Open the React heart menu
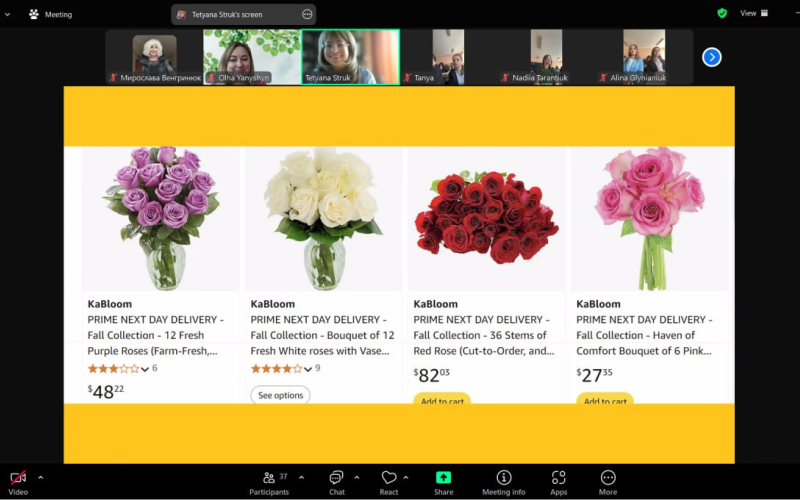800x500 pixels. [x=389, y=483]
